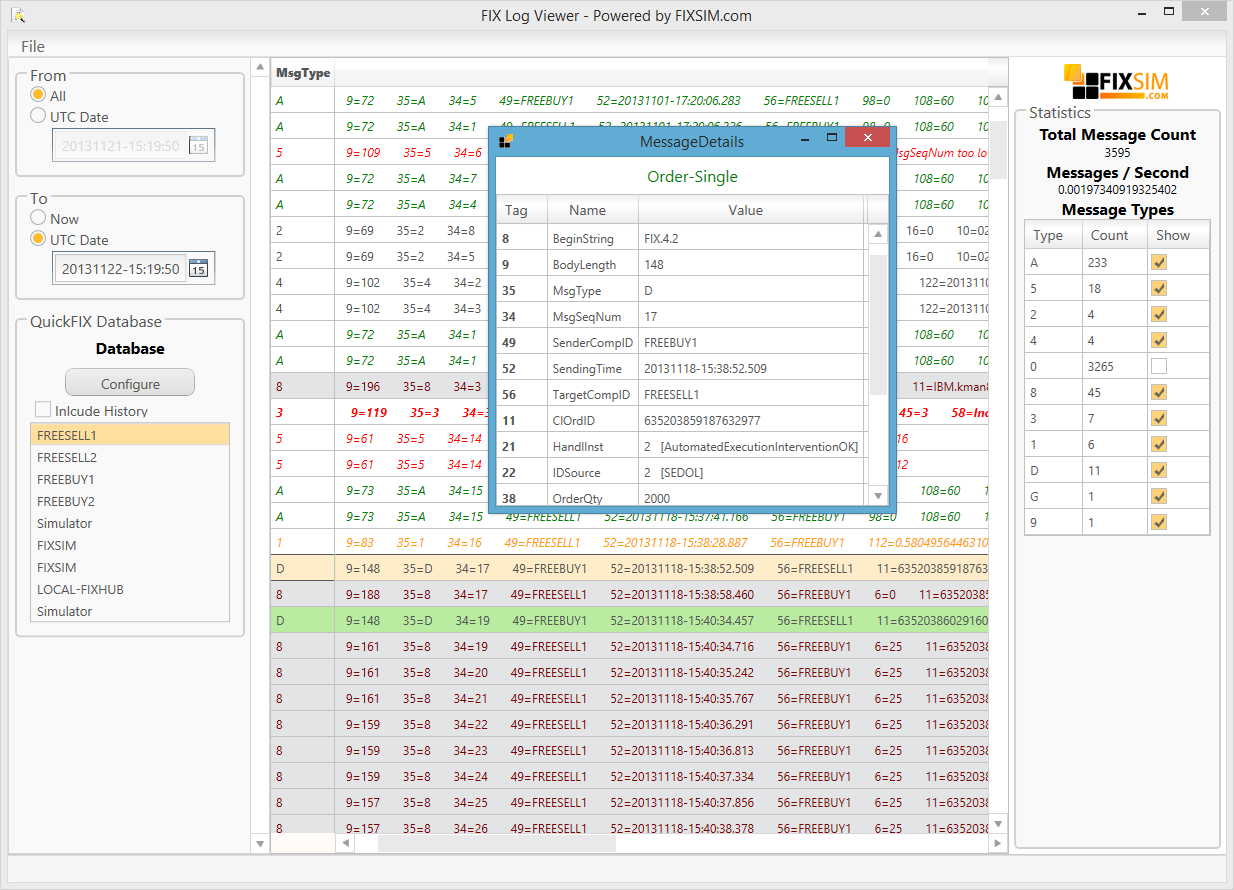The width and height of the screenshot is (1234, 890).
Task: Click the FIX Log Viewer app title icon
Action: coord(18,15)
